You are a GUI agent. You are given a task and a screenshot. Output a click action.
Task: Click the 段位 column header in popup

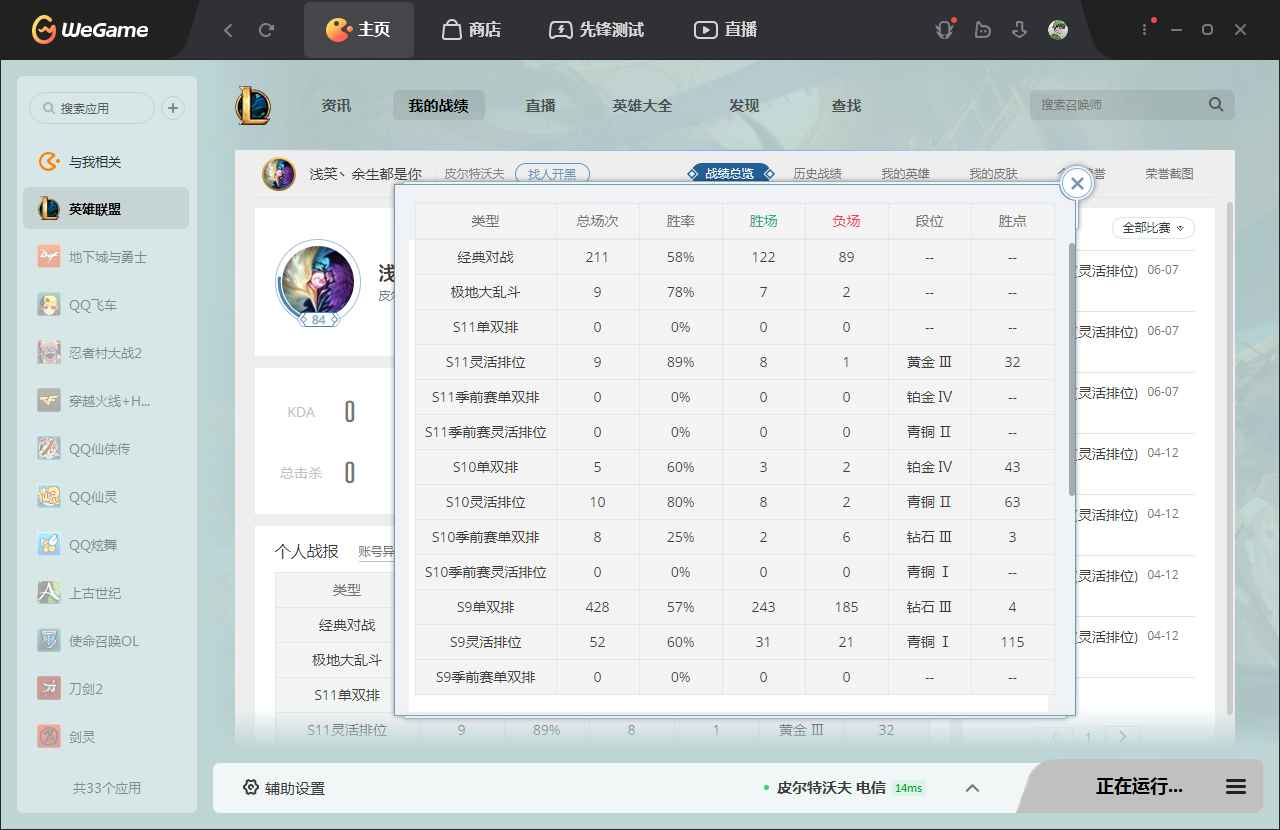point(929,221)
